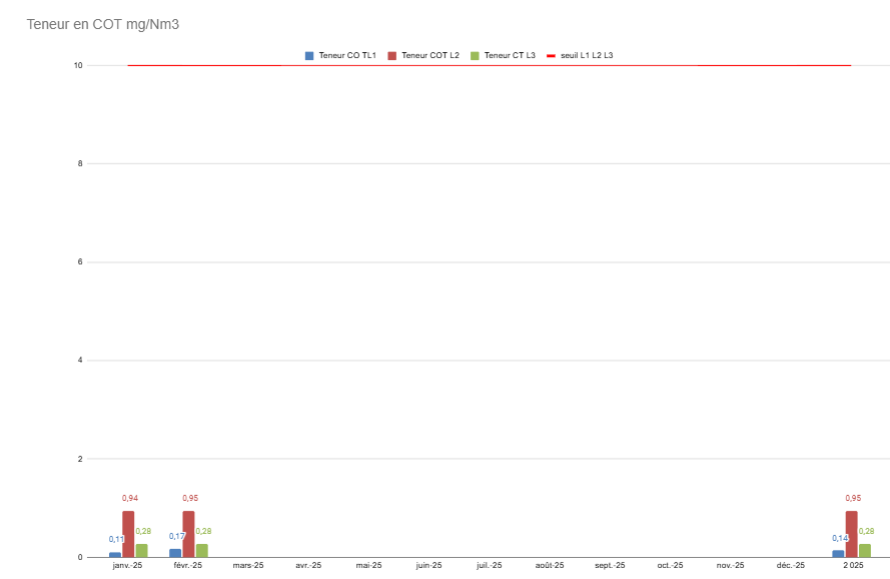Click the red janv.-25 bar labeled 0,94
This screenshot has height=579, width=890.
[x=128, y=534]
